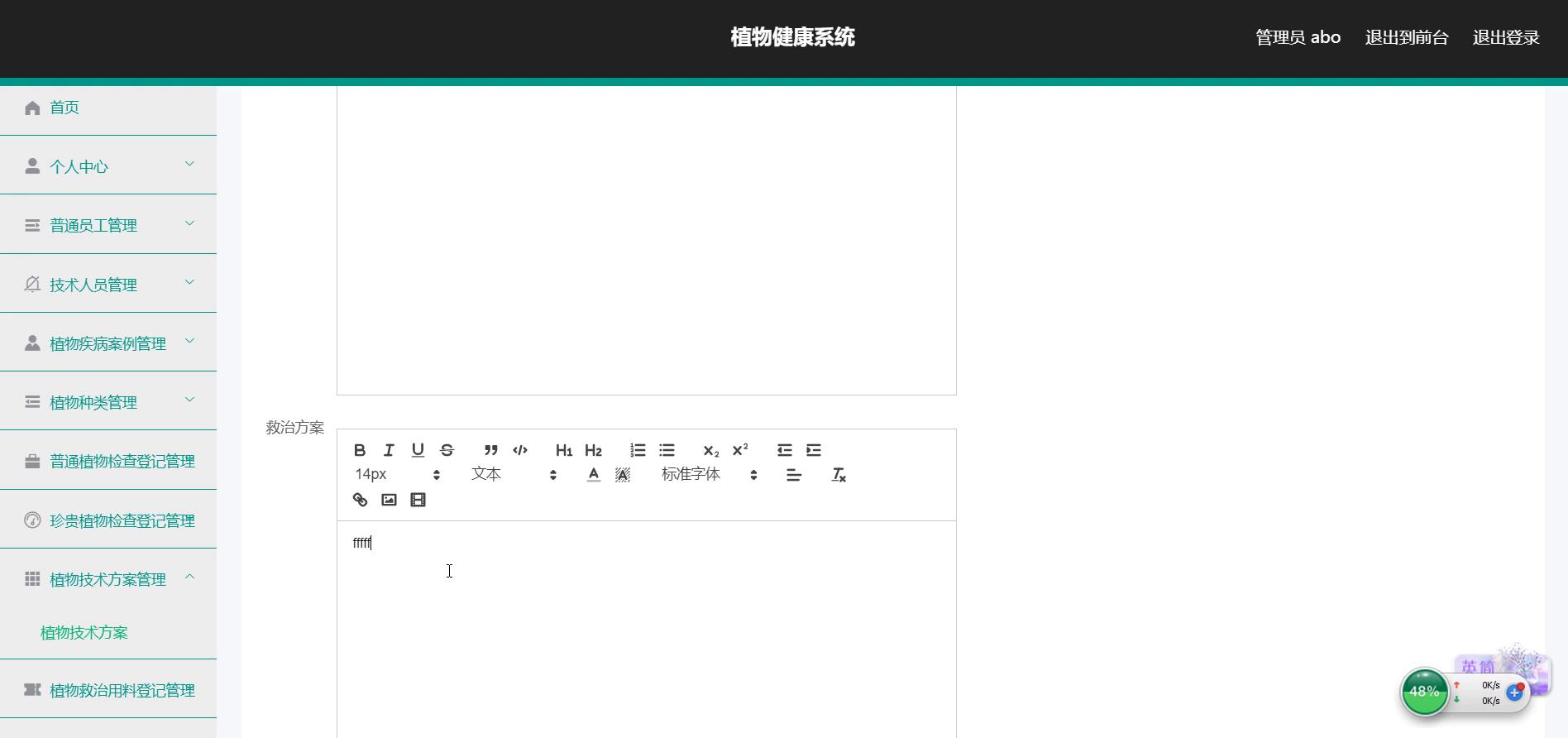1568x738 pixels.
Task: Click 退出到前台 link in header
Action: [1406, 38]
